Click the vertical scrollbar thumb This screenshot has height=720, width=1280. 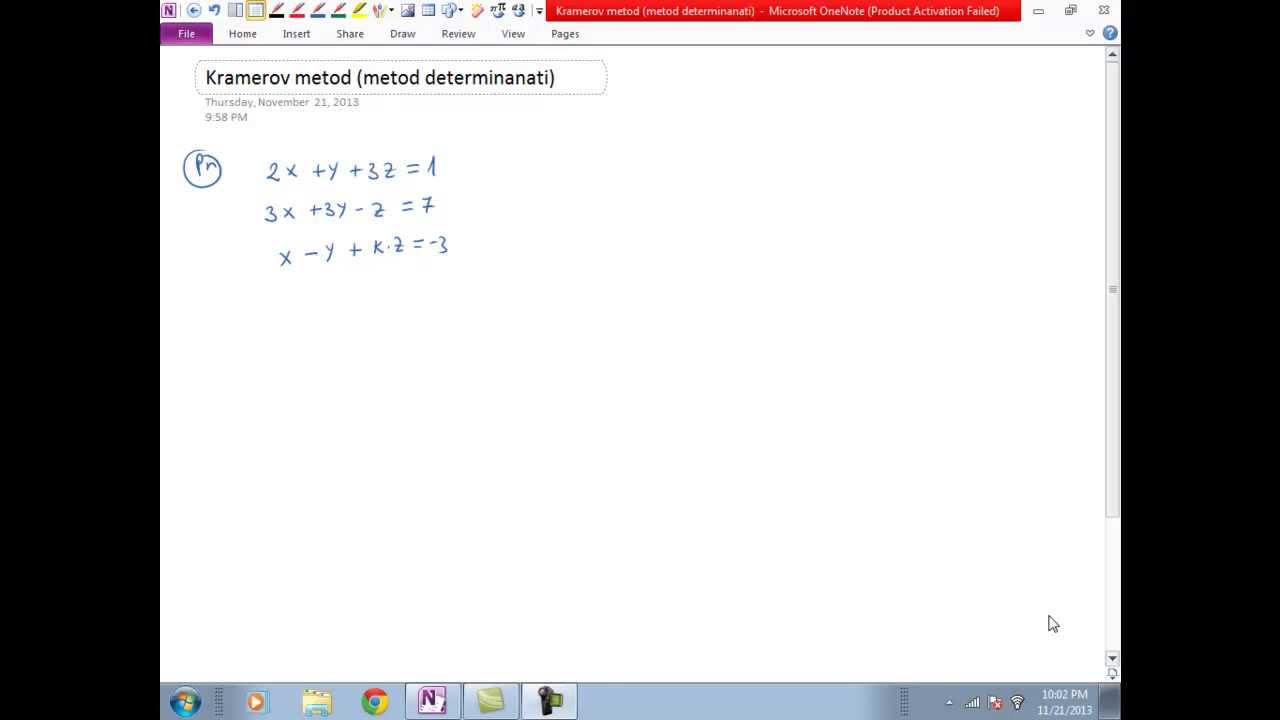tap(1112, 289)
